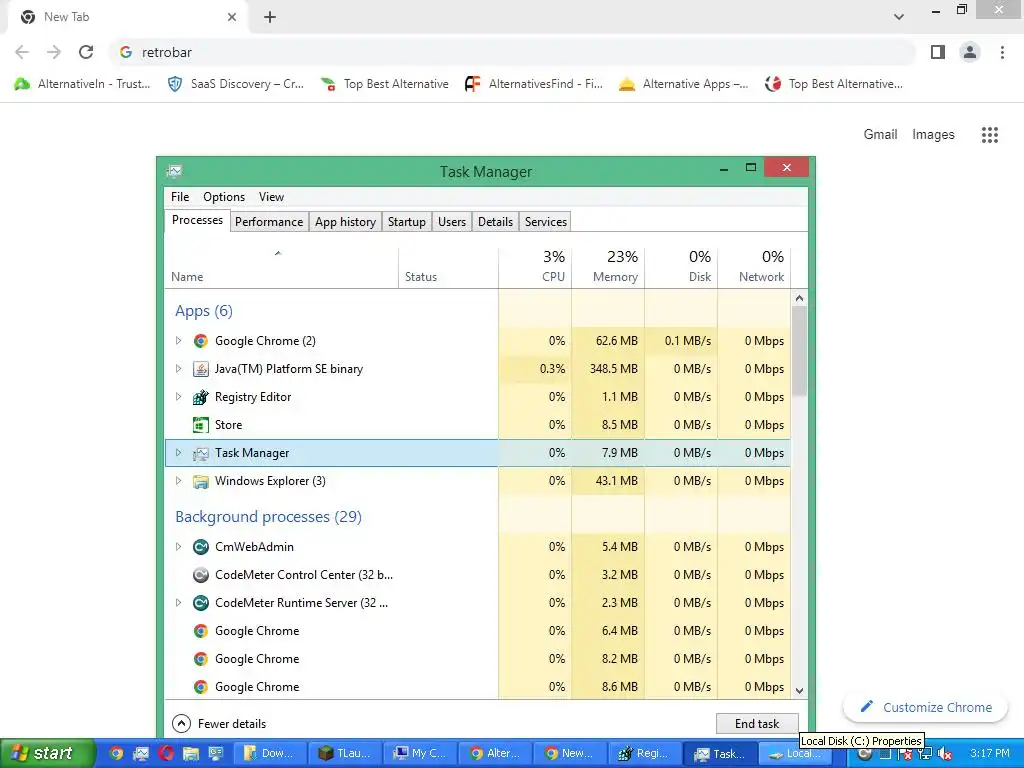Expand Windows Explorer (3) group
Viewport: 1024px width, 768px height.
point(178,481)
